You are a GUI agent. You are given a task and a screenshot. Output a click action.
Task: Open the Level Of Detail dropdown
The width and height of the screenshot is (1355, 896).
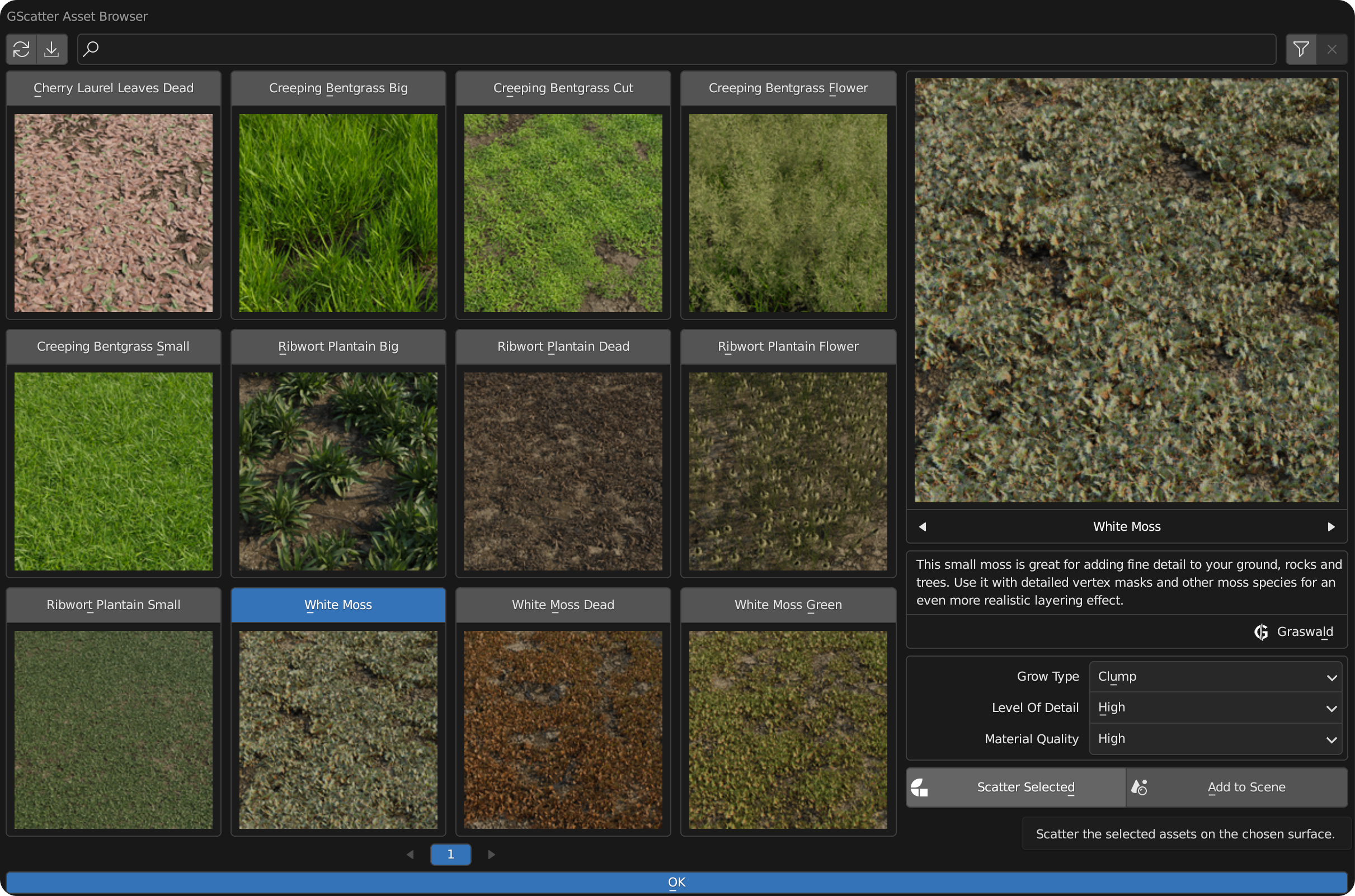click(x=1215, y=708)
